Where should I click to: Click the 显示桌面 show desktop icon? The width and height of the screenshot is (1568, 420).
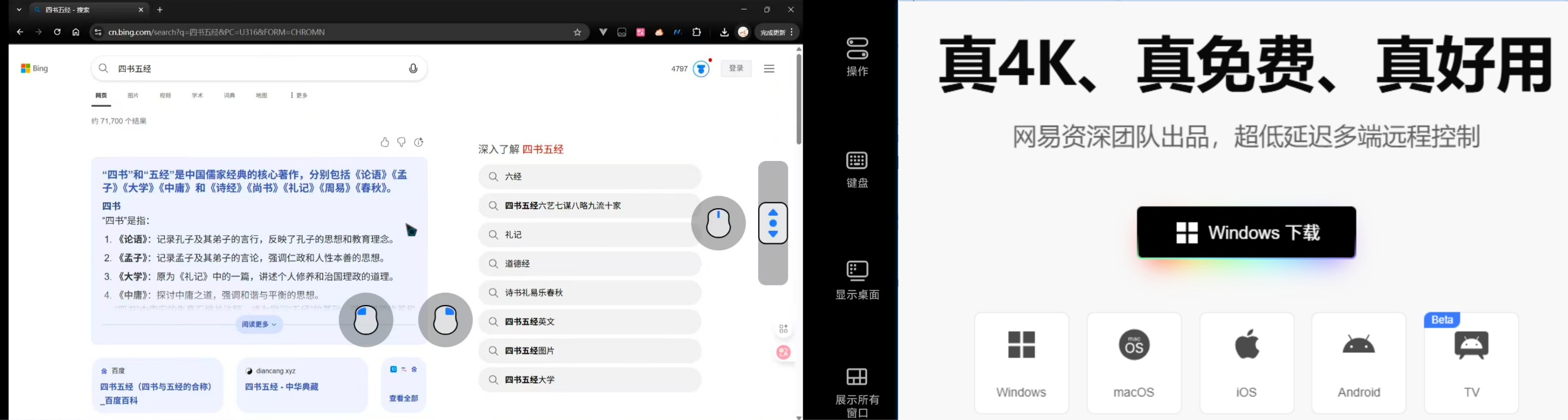tap(857, 280)
